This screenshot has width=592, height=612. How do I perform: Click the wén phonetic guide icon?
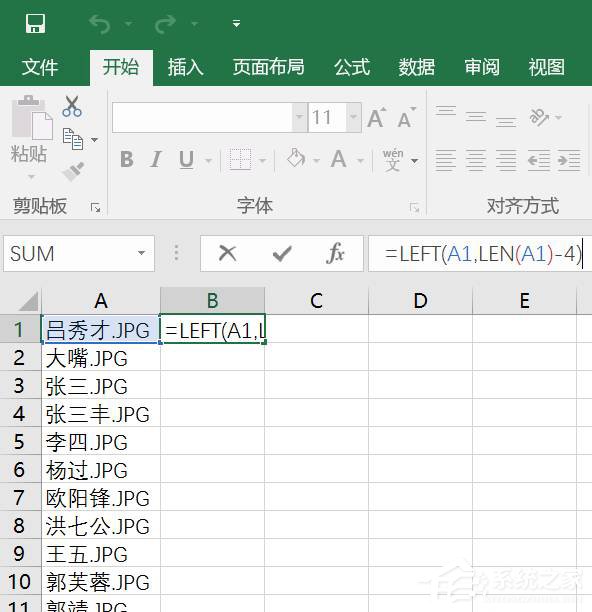tap(393, 160)
